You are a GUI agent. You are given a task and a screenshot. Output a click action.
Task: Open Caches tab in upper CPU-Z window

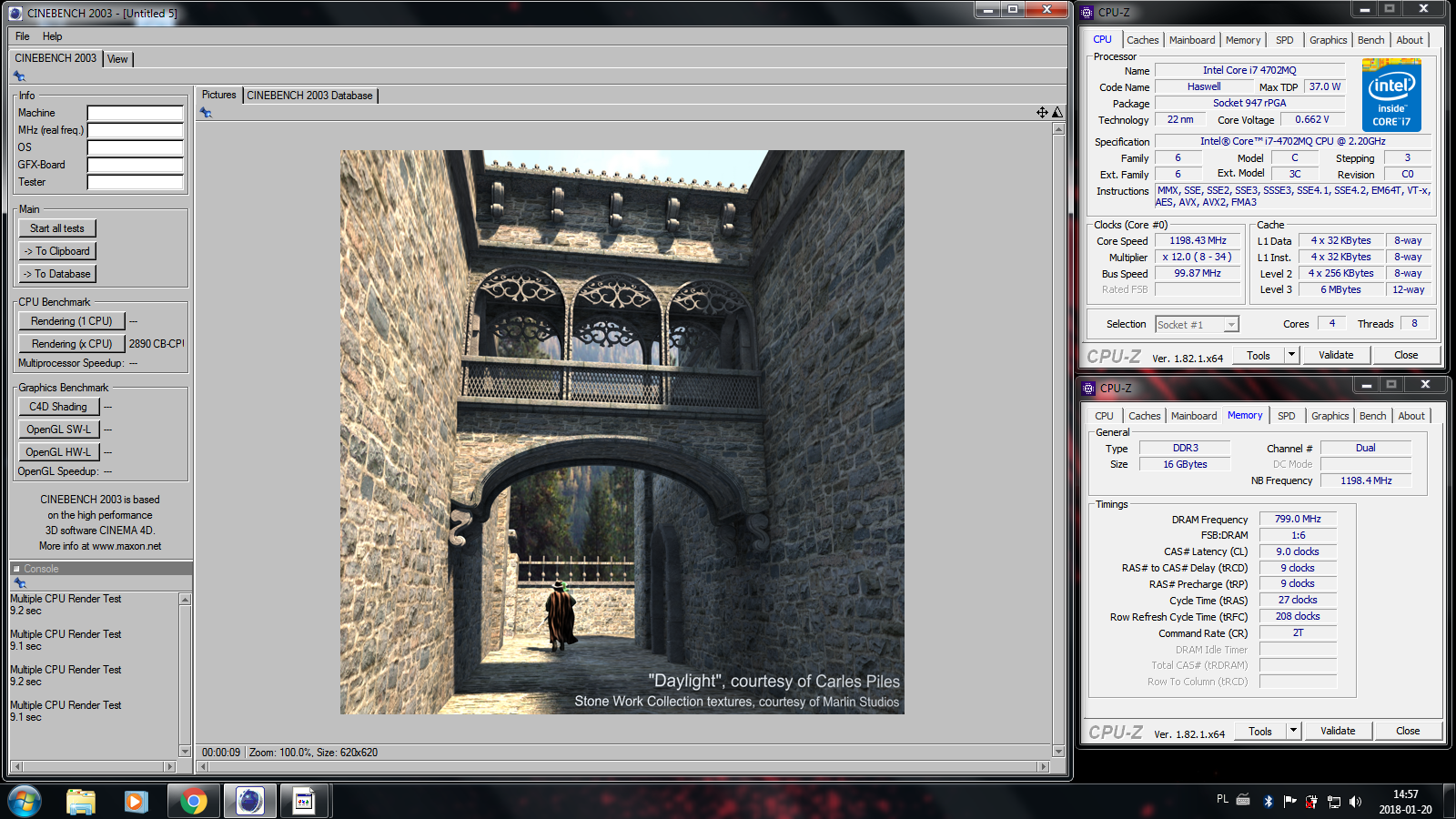point(1143,40)
